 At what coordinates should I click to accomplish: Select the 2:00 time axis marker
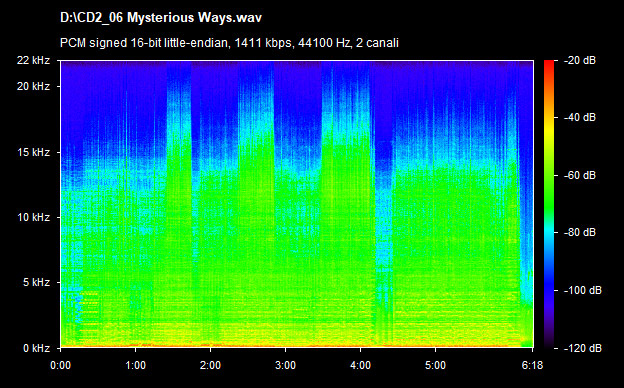click(x=211, y=365)
